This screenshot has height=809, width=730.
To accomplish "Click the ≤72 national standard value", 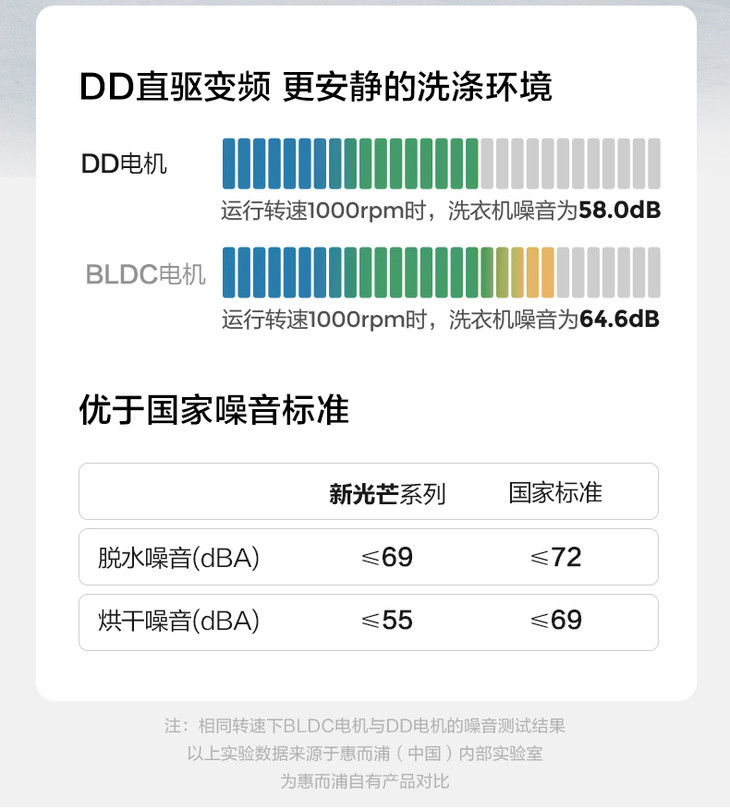I will (x=555, y=558).
